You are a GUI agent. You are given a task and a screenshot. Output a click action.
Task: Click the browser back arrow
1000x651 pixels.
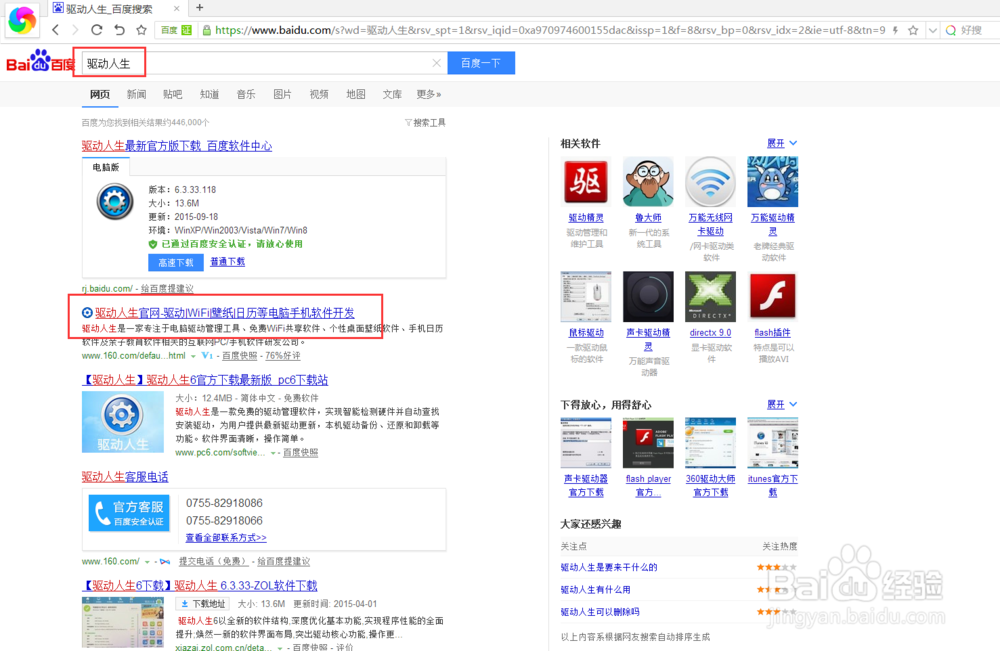(55, 30)
